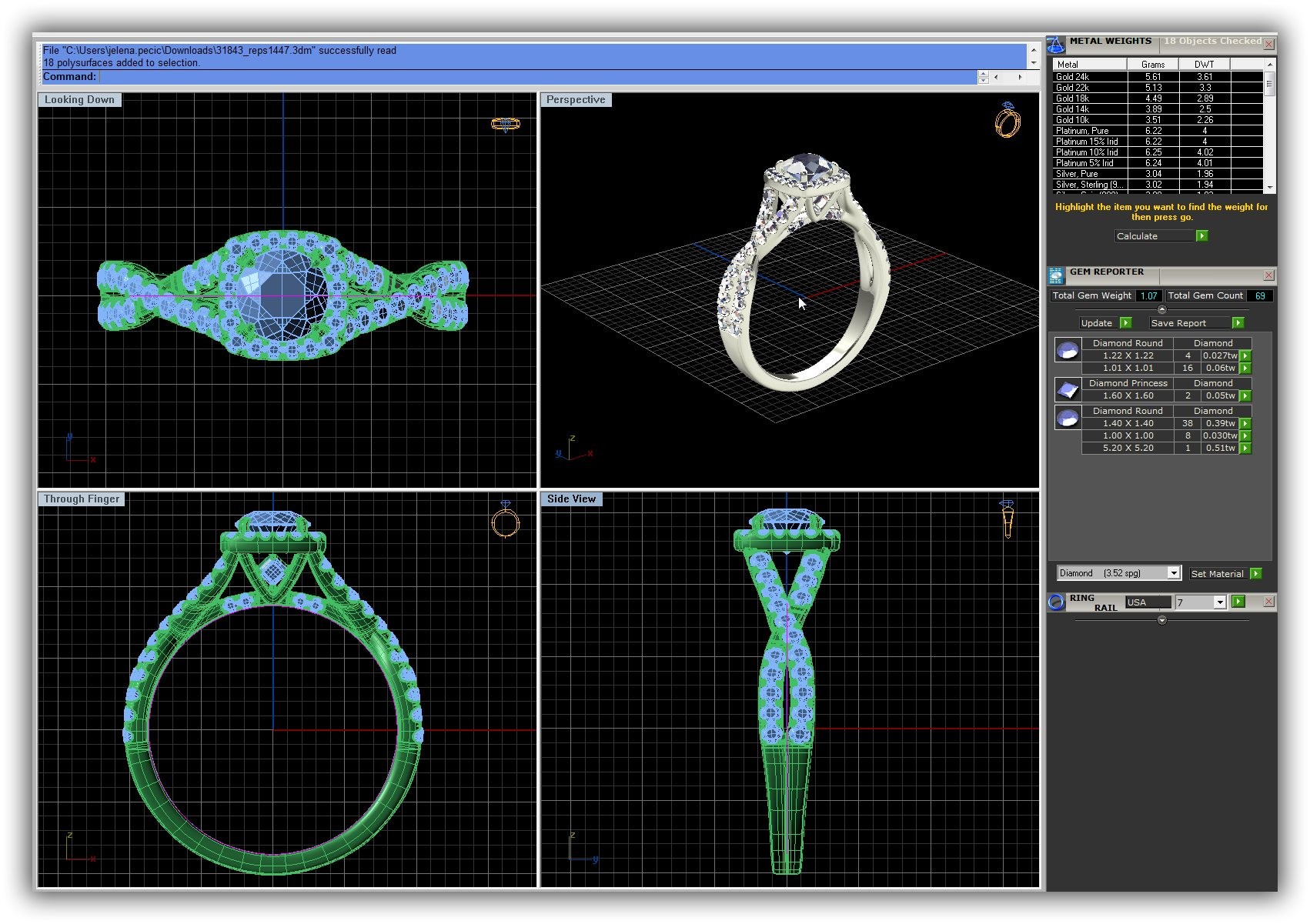Click in the Command input field
This screenshot has height=924, width=1310.
point(537,77)
